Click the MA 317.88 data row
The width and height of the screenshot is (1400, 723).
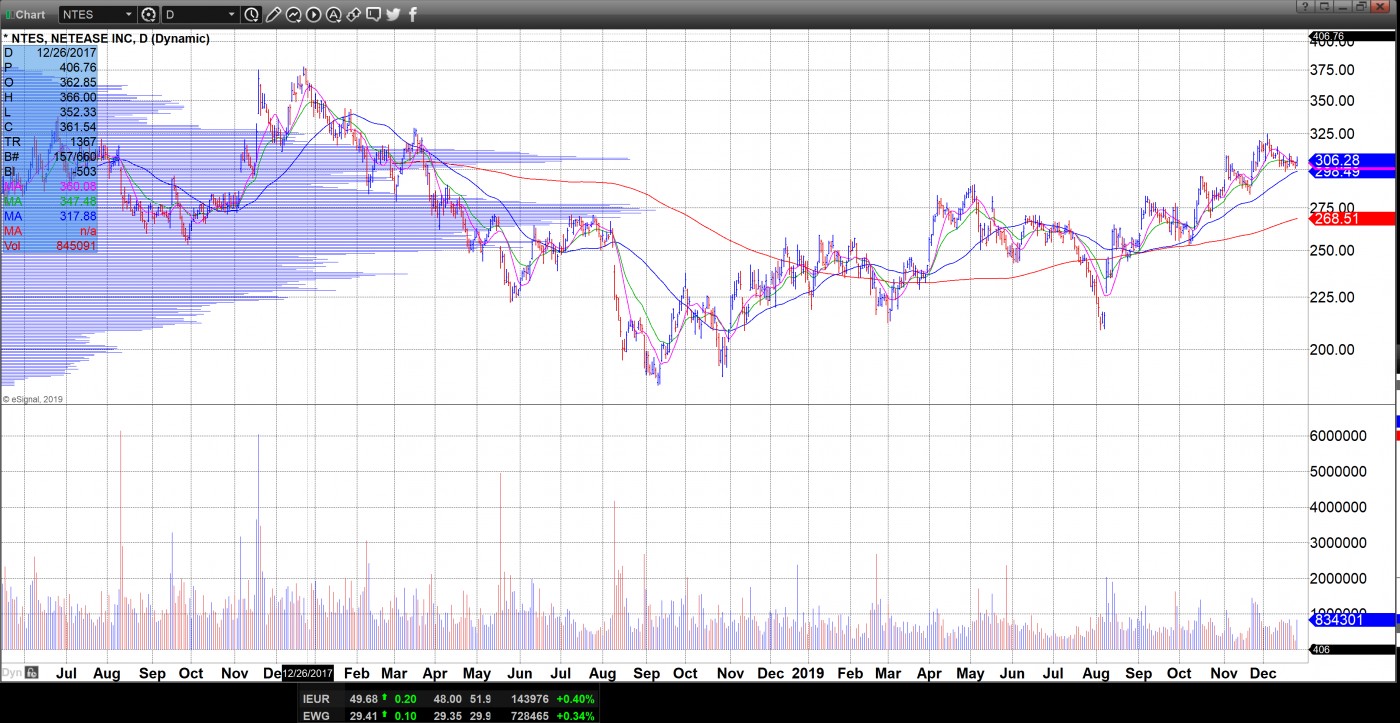pyautogui.click(x=50, y=216)
